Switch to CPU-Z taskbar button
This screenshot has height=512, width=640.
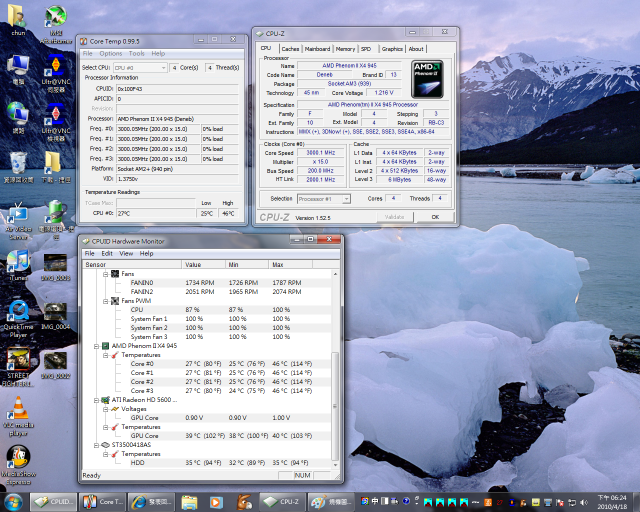282,502
